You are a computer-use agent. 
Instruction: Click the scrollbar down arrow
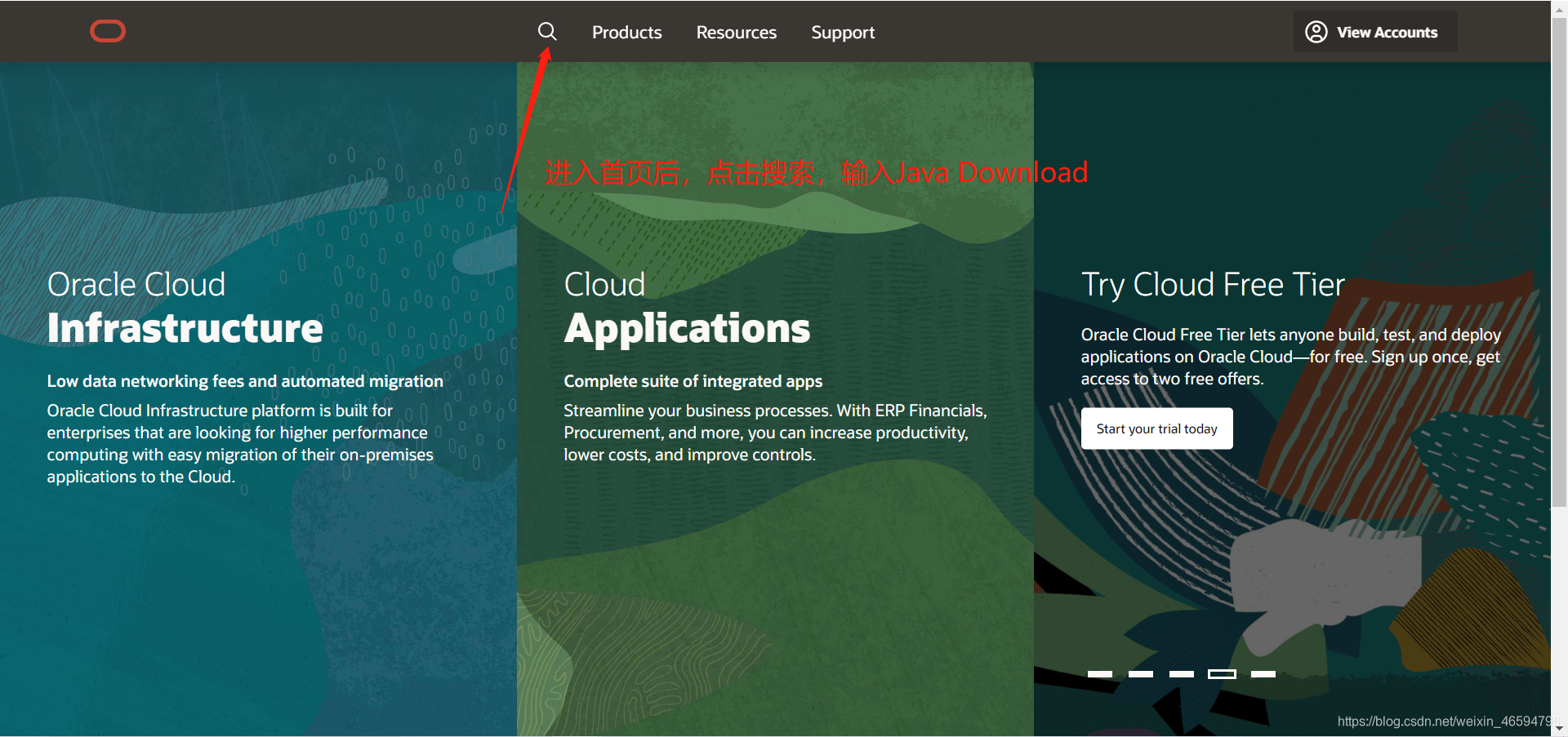(x=1559, y=728)
